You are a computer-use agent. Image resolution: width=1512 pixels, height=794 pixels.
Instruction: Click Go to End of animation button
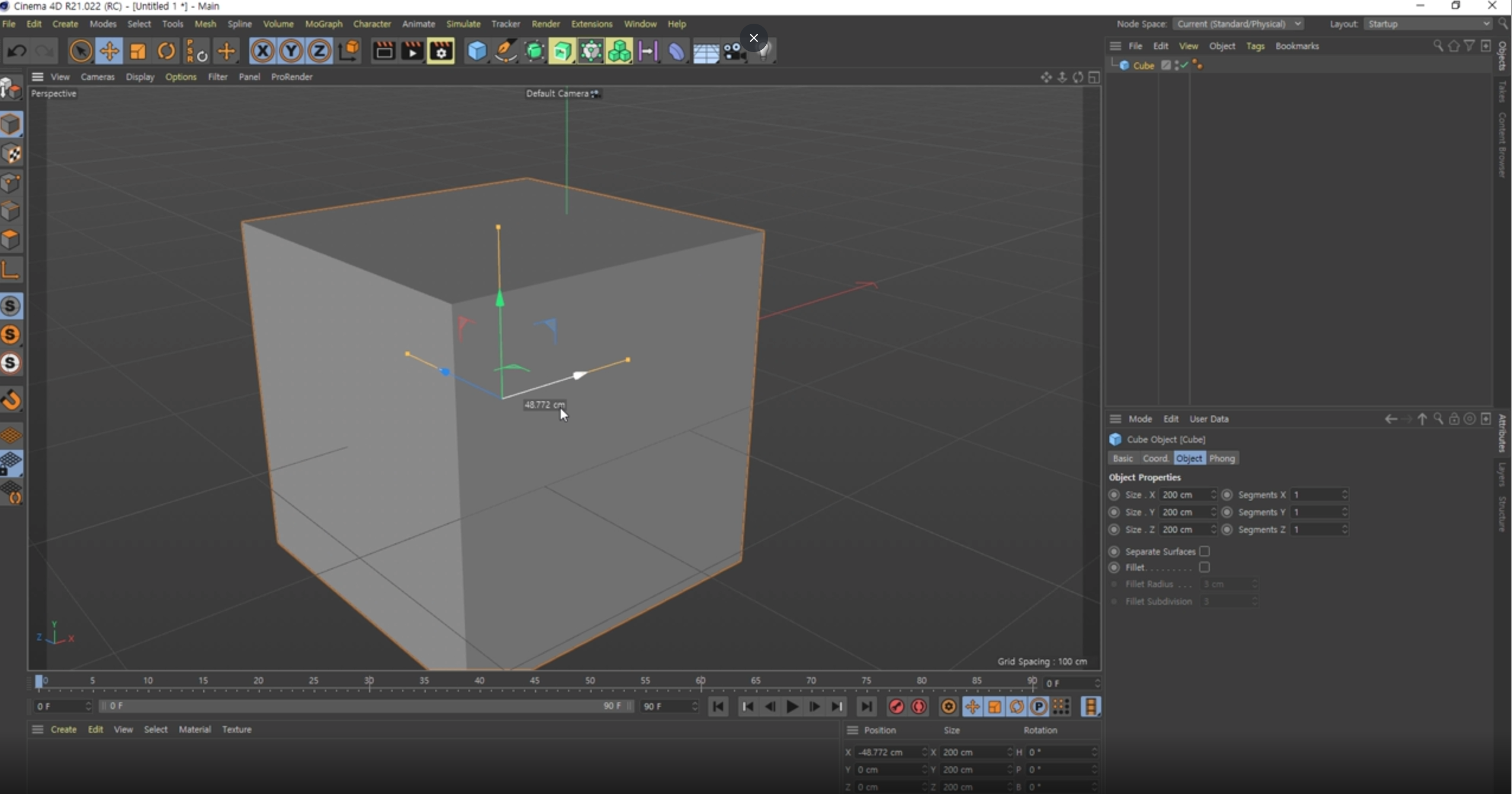pos(866,706)
